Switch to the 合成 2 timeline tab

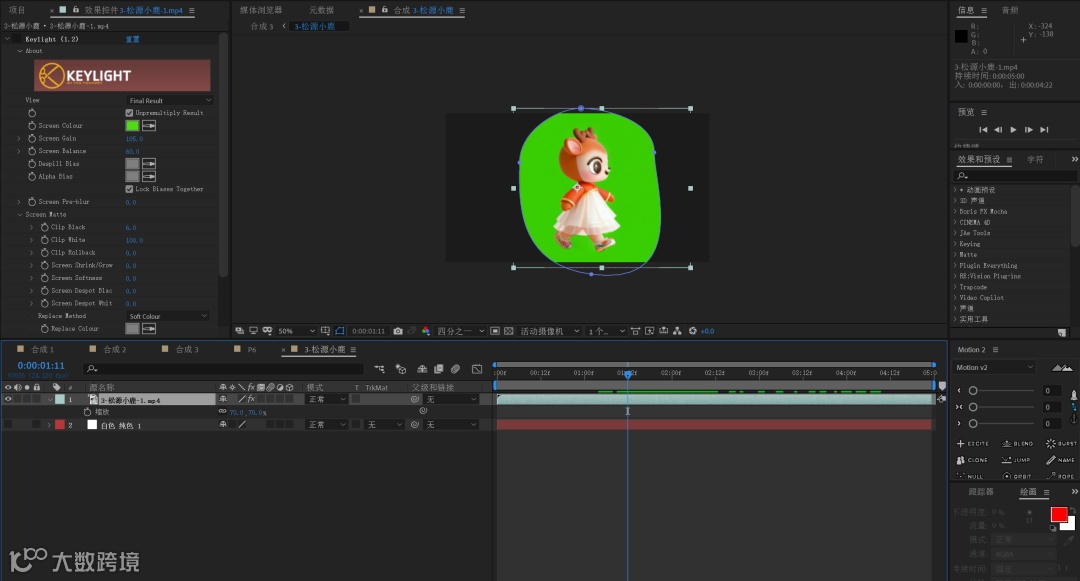(x=115, y=350)
